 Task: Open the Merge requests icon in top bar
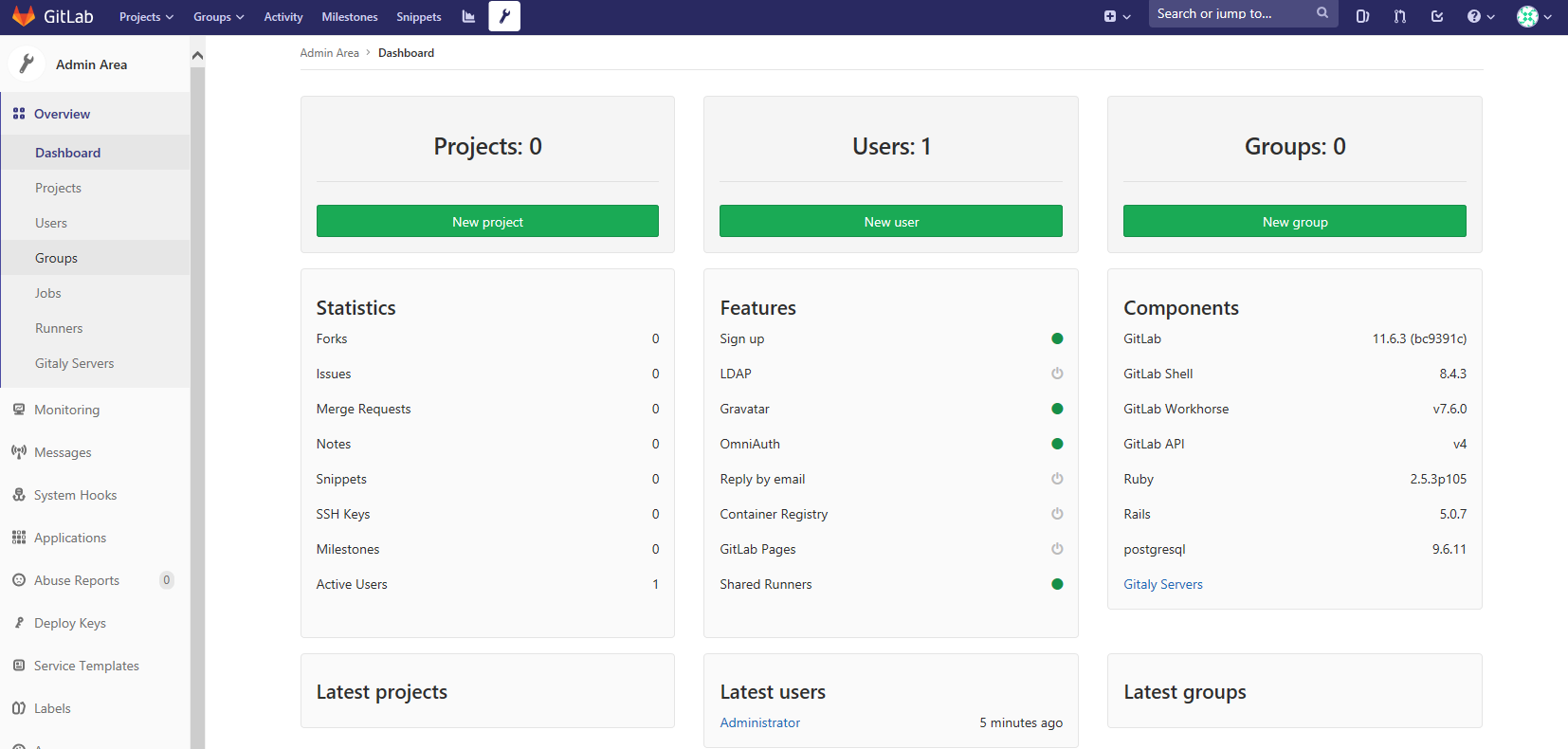pyautogui.click(x=1400, y=16)
